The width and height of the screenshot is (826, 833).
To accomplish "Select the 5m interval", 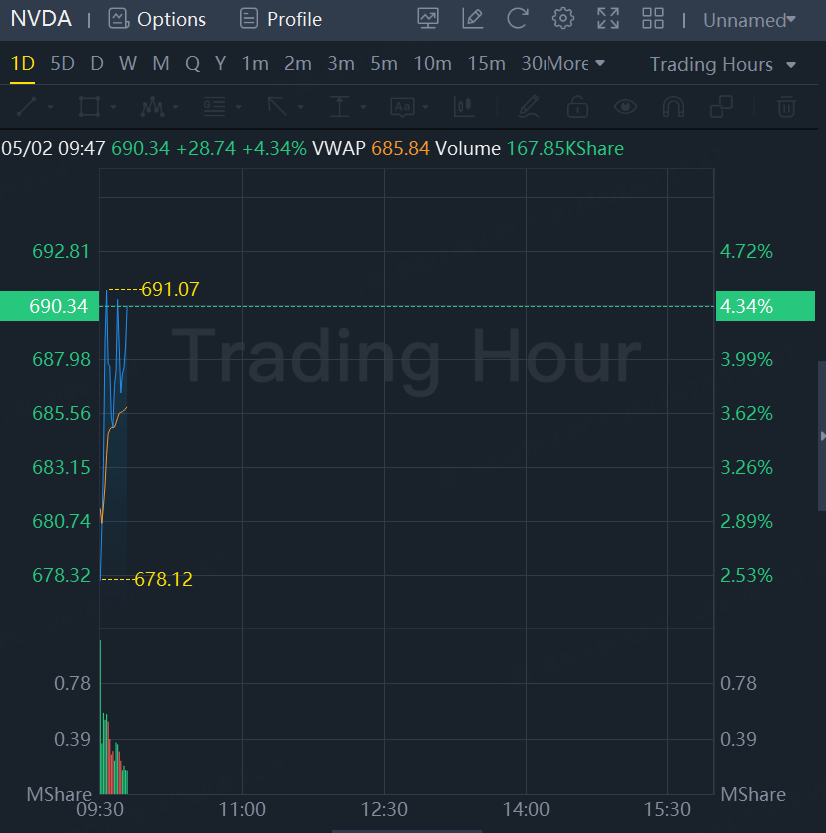I will [384, 64].
